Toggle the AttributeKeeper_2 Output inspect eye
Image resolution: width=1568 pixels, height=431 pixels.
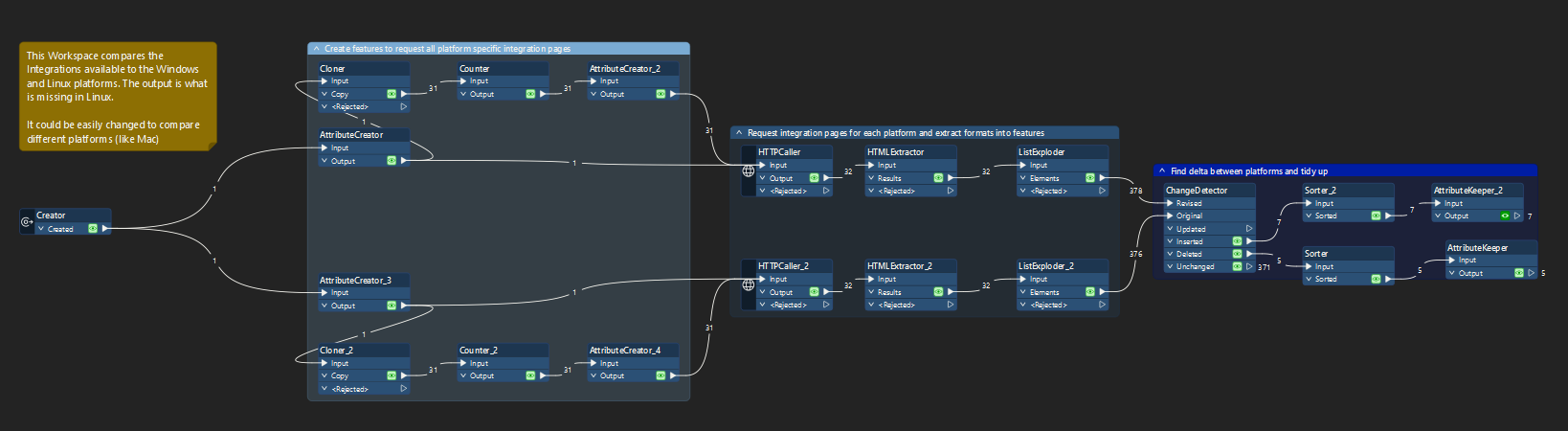tap(1505, 215)
